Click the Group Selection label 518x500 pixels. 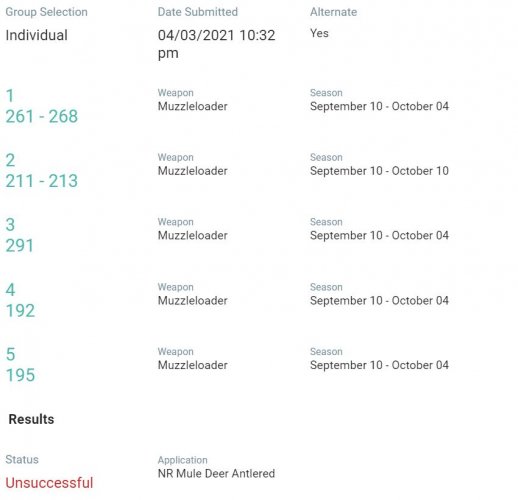click(47, 12)
